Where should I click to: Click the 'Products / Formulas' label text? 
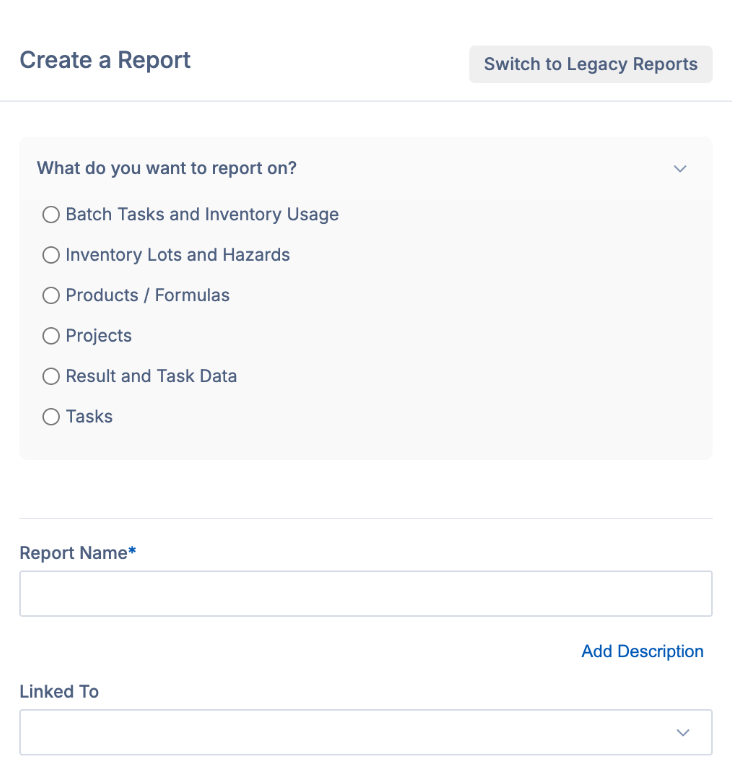point(148,296)
